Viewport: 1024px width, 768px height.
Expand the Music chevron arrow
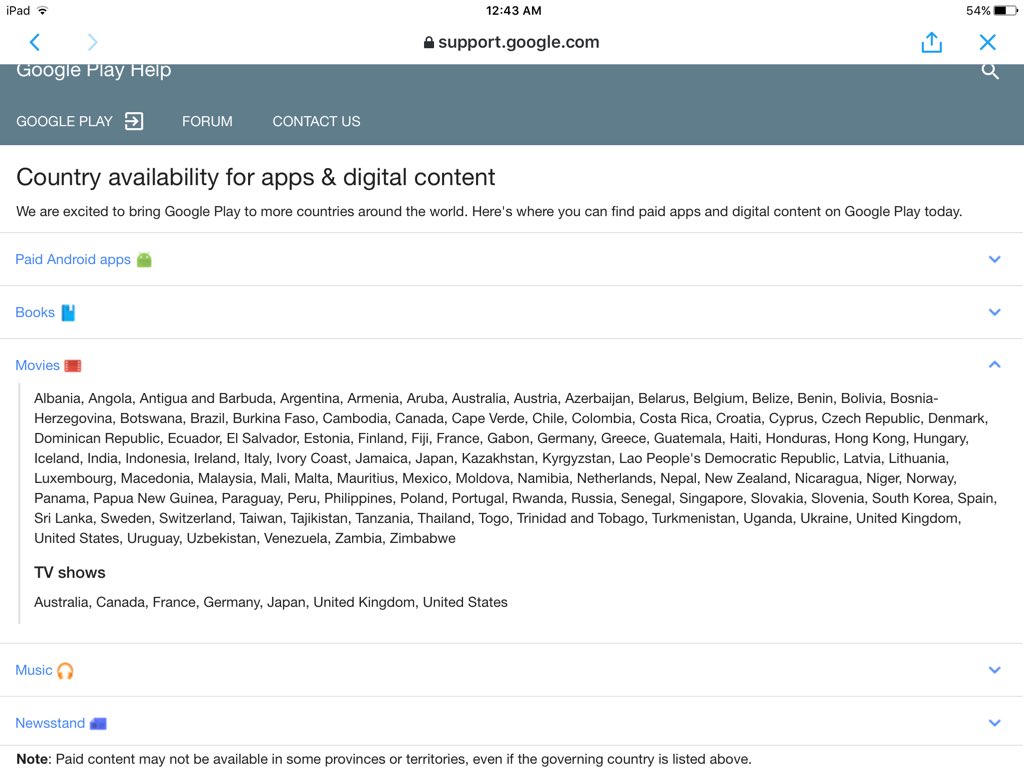tap(995, 670)
